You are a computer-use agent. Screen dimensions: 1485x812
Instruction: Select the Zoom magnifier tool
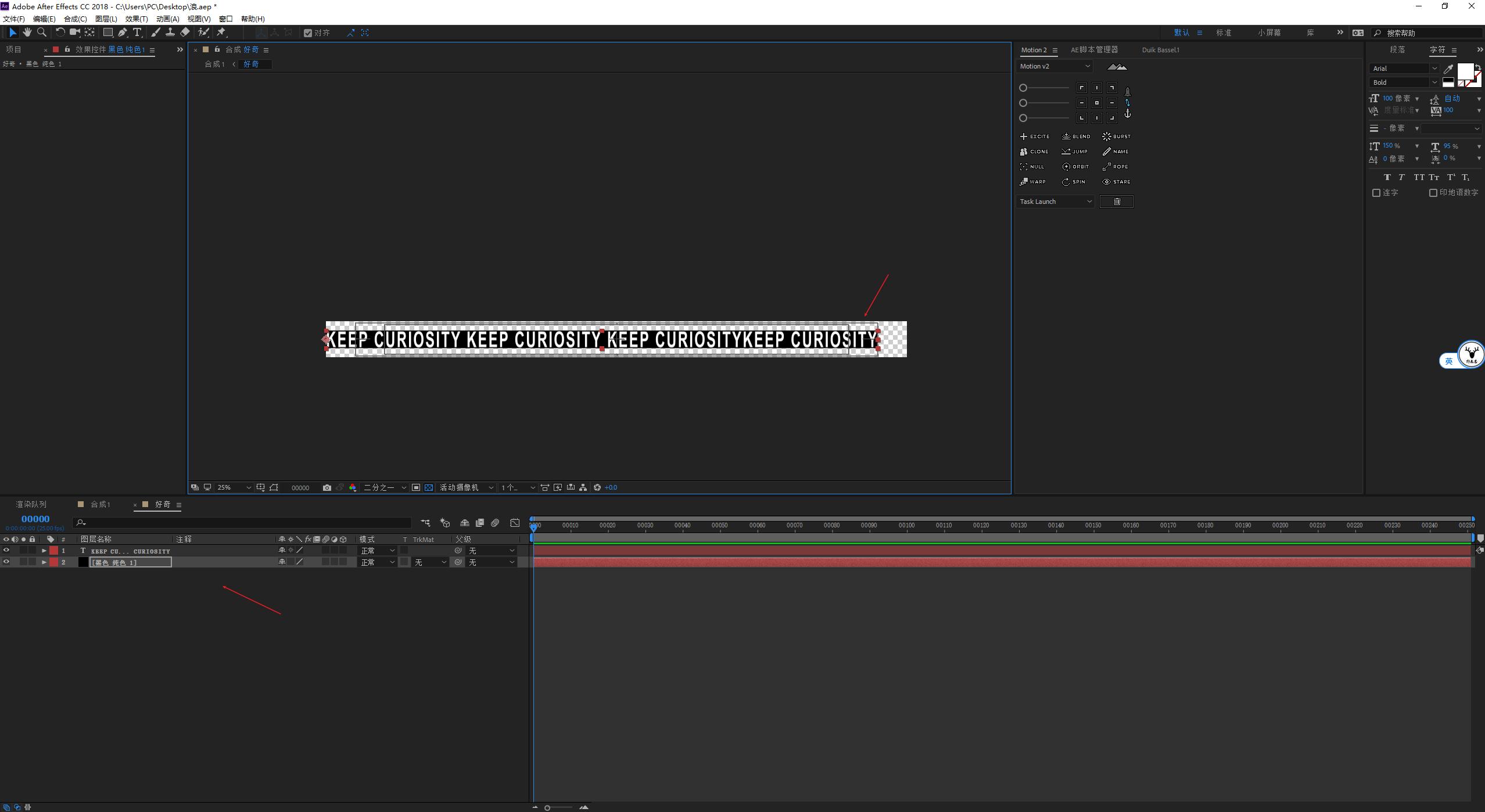[x=42, y=33]
